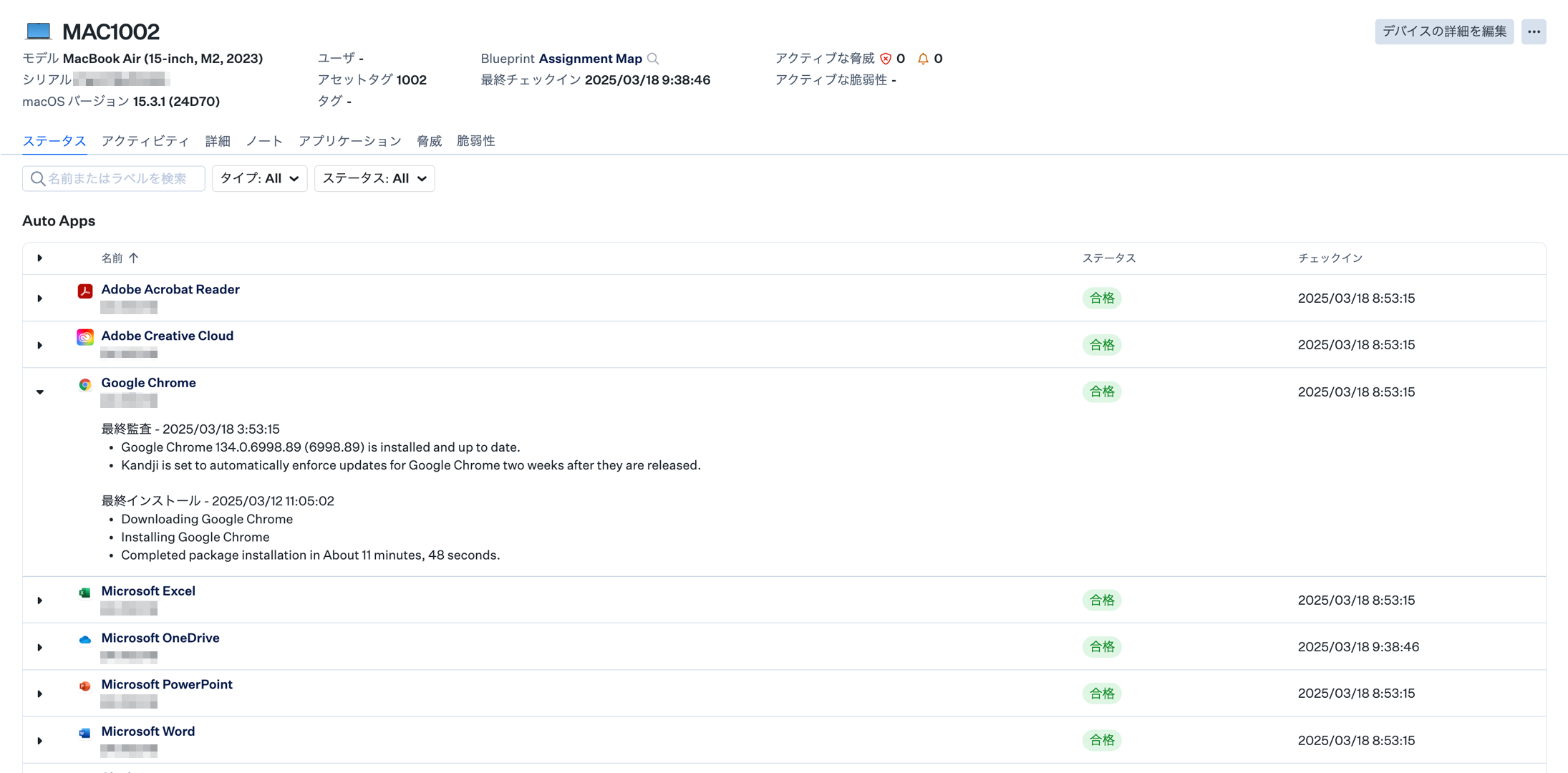
Task: Click the Microsoft OneDrive cloud icon
Action: (85, 639)
